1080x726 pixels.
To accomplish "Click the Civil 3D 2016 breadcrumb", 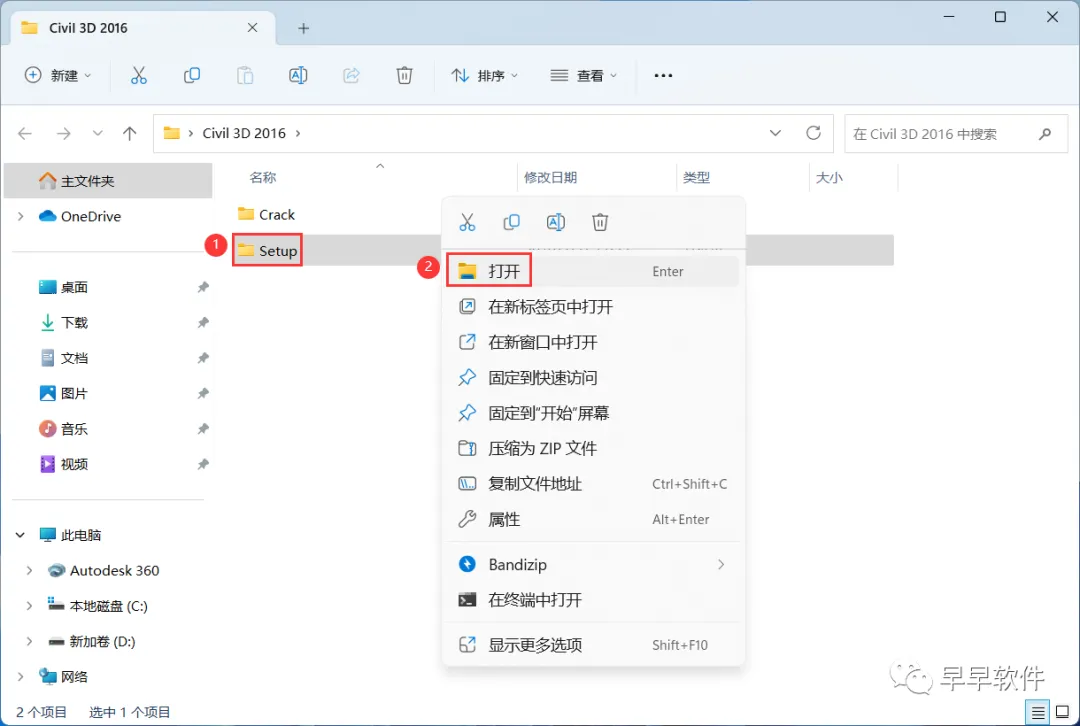I will click(244, 133).
